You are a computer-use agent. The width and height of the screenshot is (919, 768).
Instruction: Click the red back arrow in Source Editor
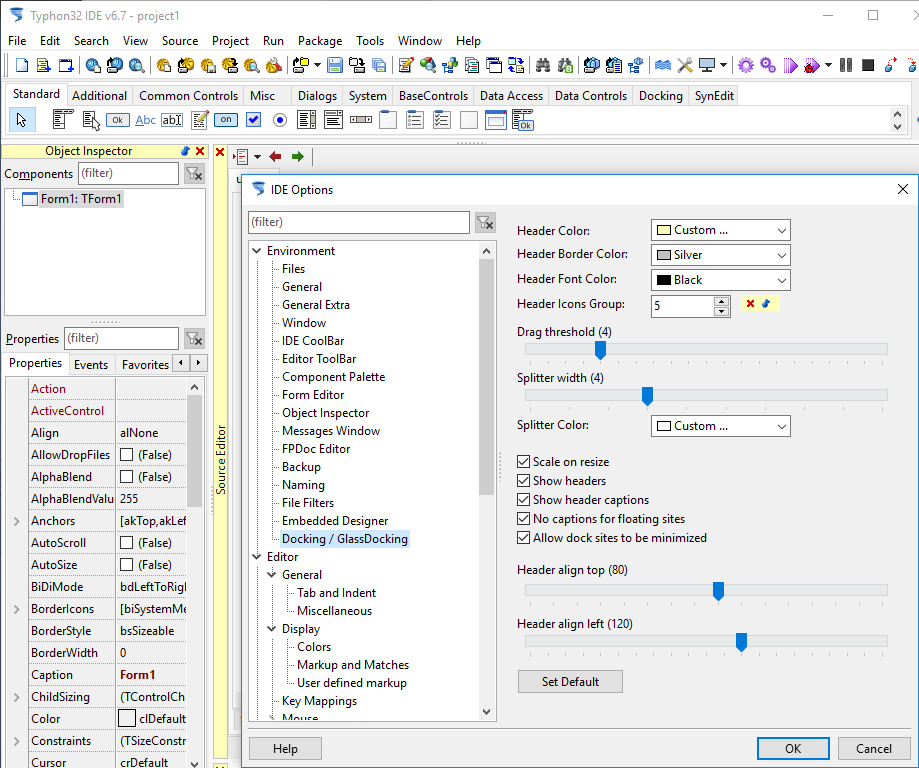(x=275, y=157)
